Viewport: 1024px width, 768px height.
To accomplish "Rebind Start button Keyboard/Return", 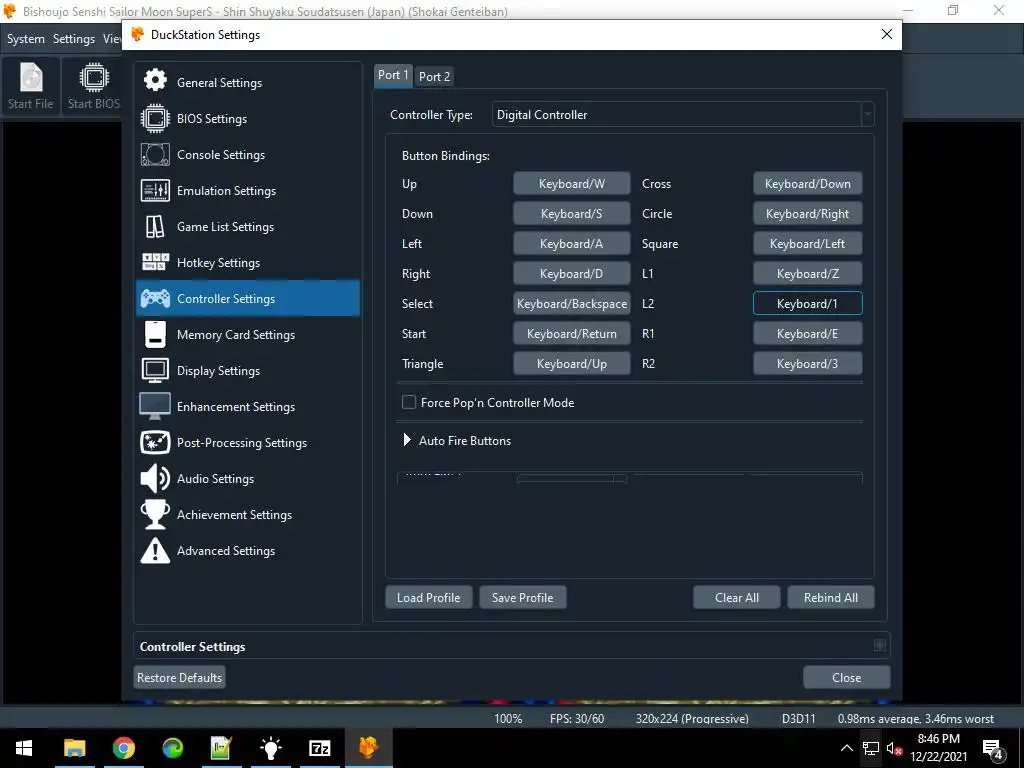I will (571, 334).
